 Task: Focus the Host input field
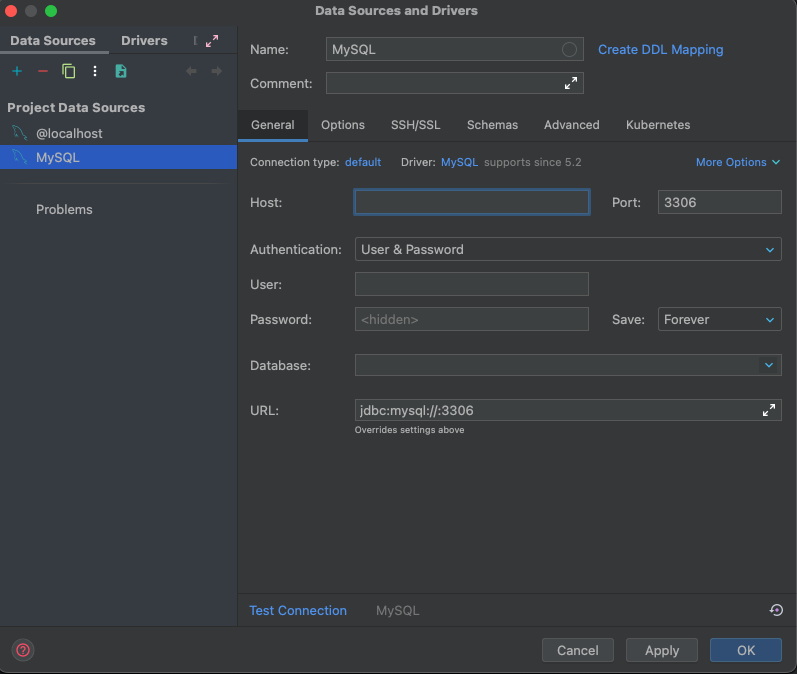pos(472,202)
